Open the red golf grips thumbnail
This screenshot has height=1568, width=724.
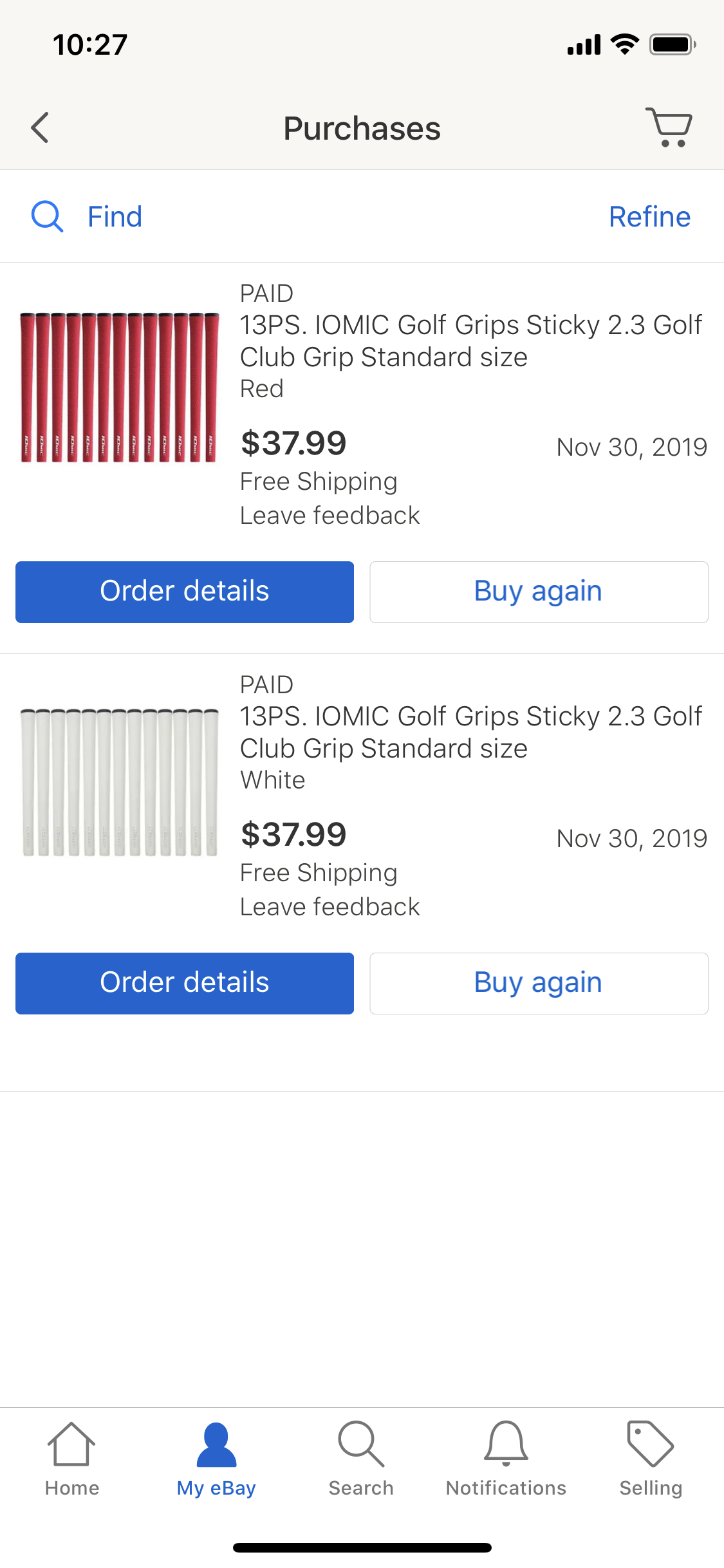[x=120, y=387]
